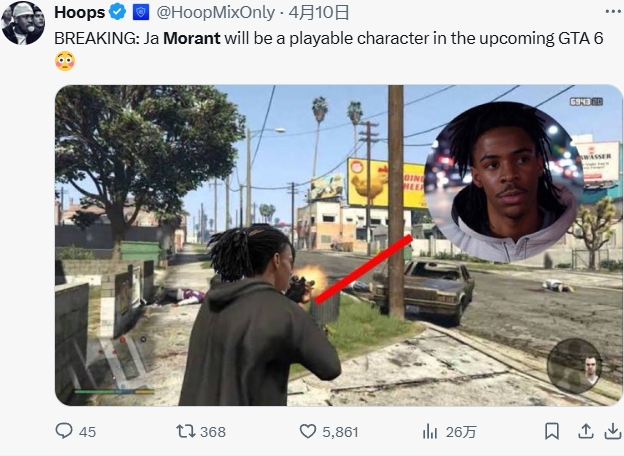Open the Hoops profile avatar
This screenshot has width=624, height=456.
click(x=23, y=23)
